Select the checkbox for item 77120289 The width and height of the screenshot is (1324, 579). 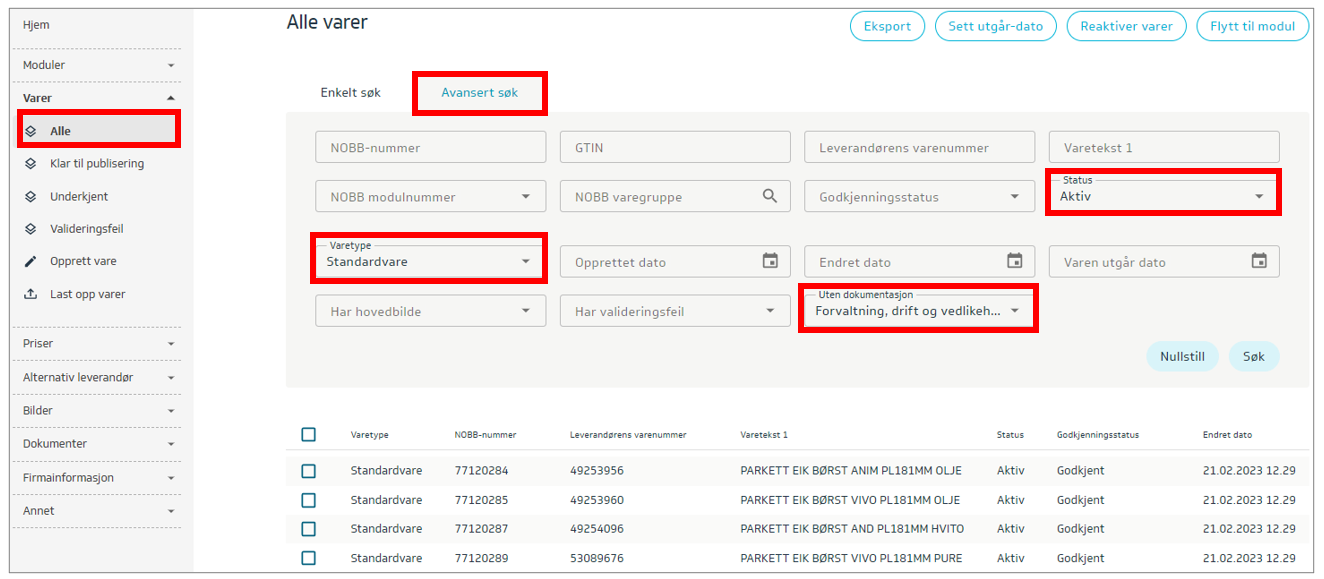tap(308, 558)
